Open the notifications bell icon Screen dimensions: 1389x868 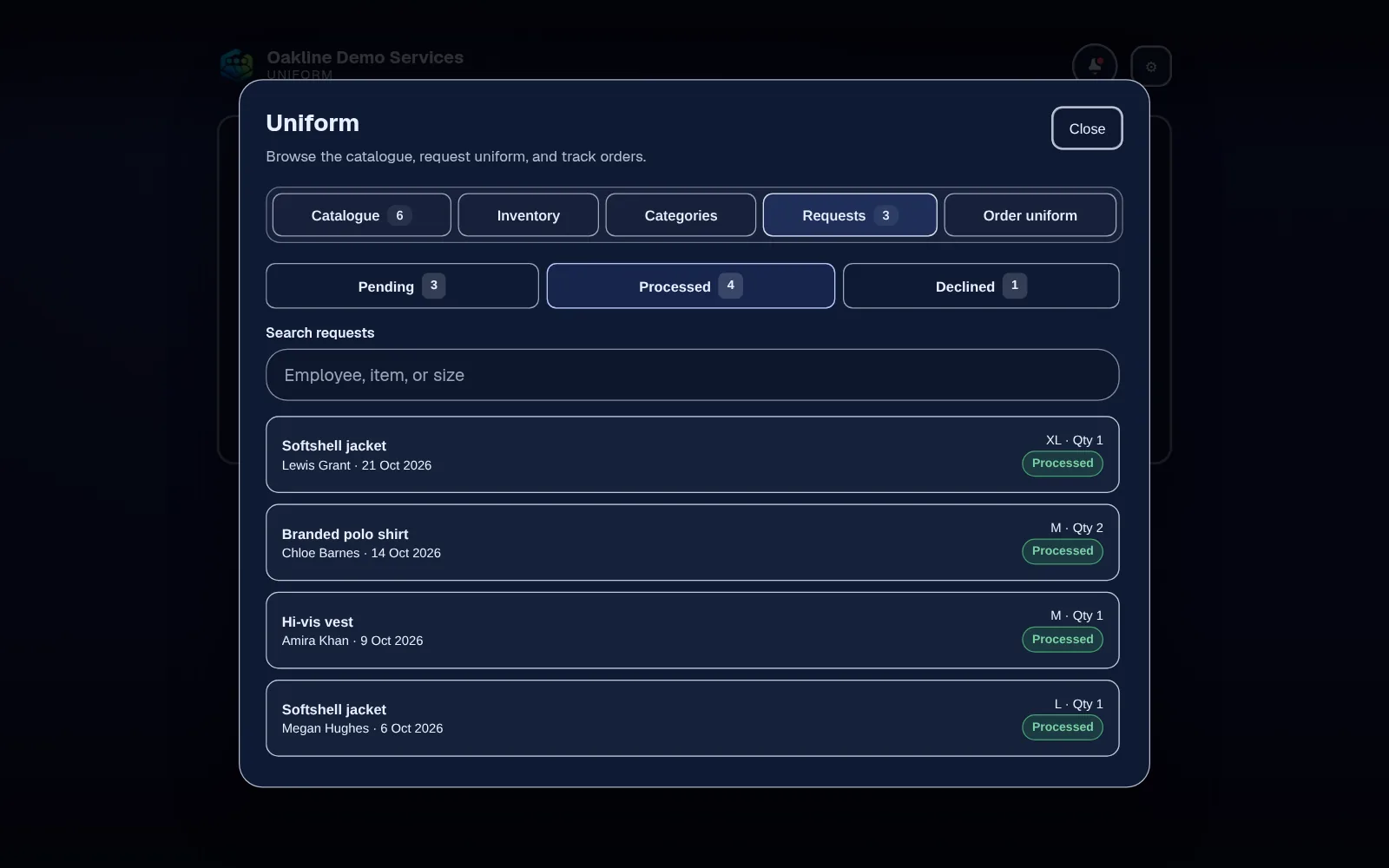(x=1095, y=66)
